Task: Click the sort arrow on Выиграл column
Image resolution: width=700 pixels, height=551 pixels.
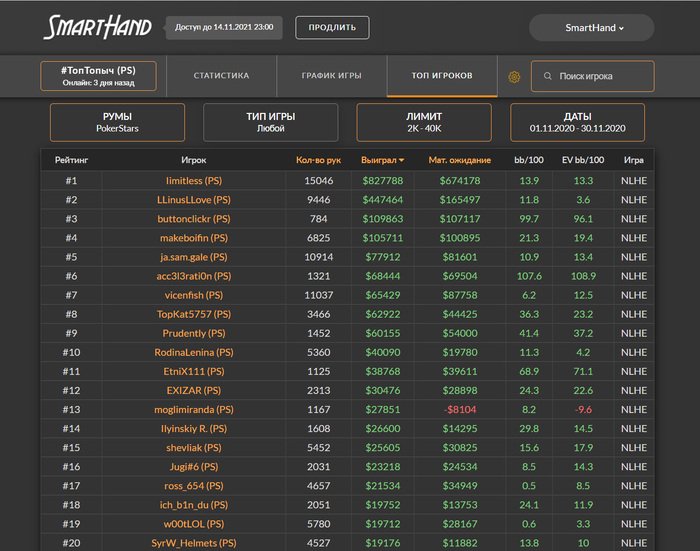Action: [x=402, y=160]
